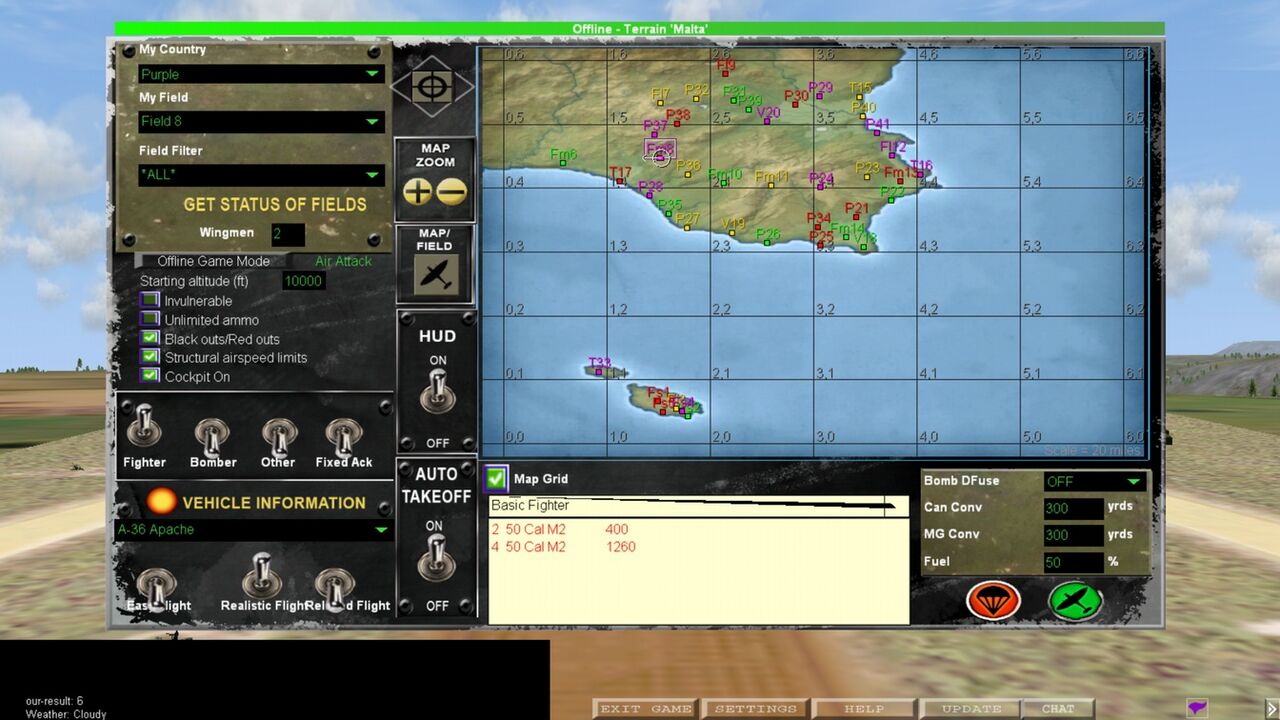Click the orange Vehicle Information light
The image size is (1280, 720).
point(161,501)
